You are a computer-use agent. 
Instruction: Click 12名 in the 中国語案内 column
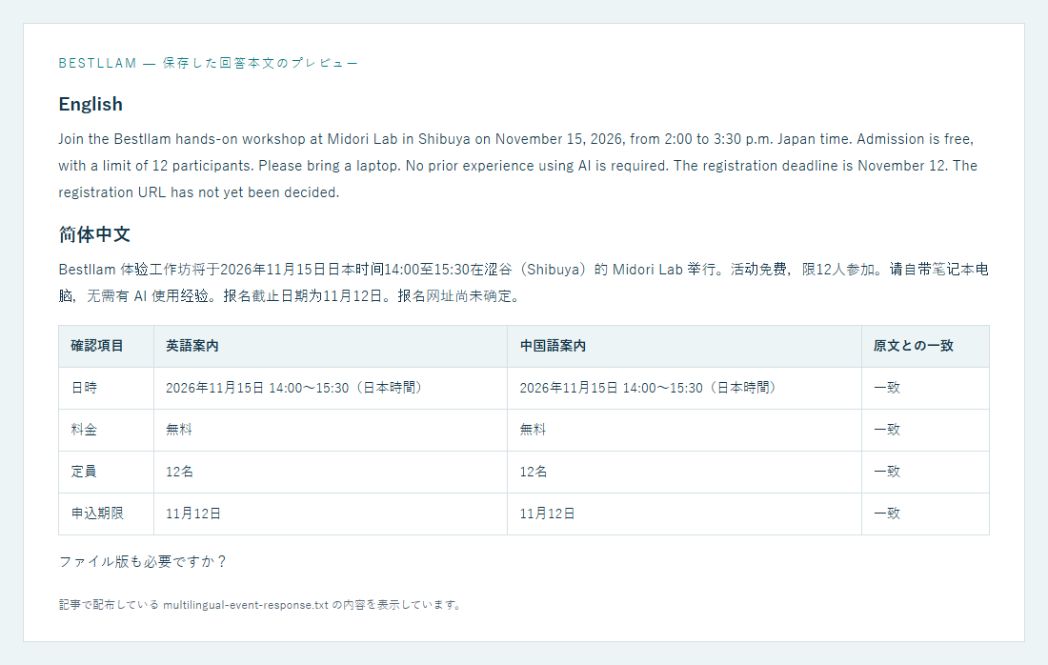pos(533,472)
